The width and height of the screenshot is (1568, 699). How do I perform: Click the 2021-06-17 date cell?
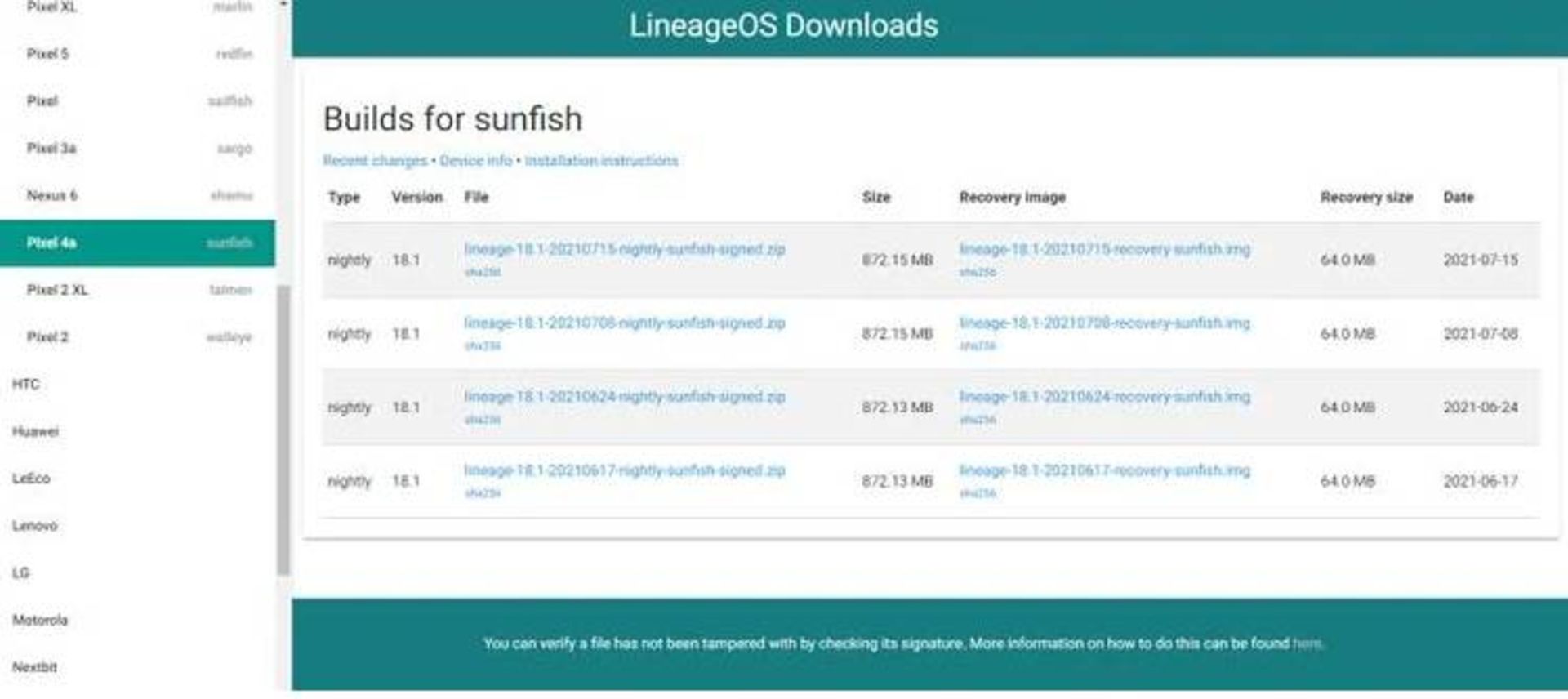coord(1481,482)
